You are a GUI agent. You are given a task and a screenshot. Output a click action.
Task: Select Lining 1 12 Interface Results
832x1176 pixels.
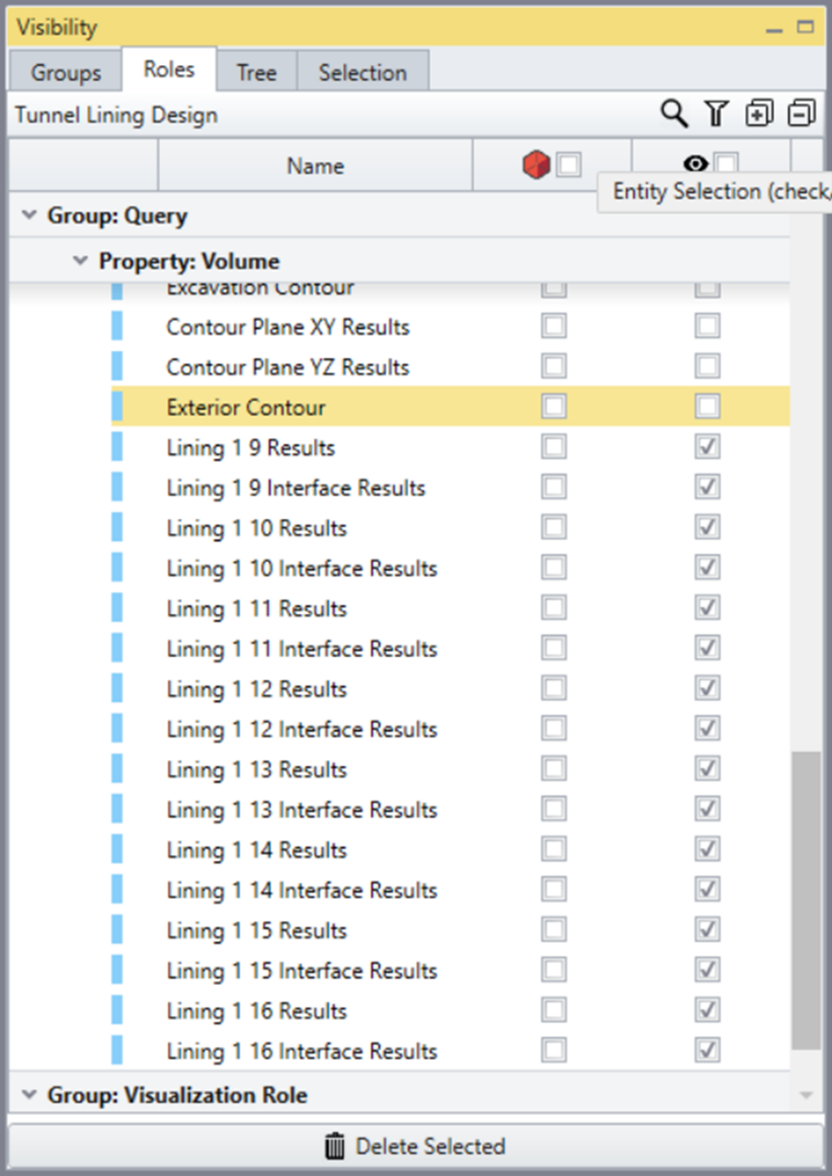302,730
